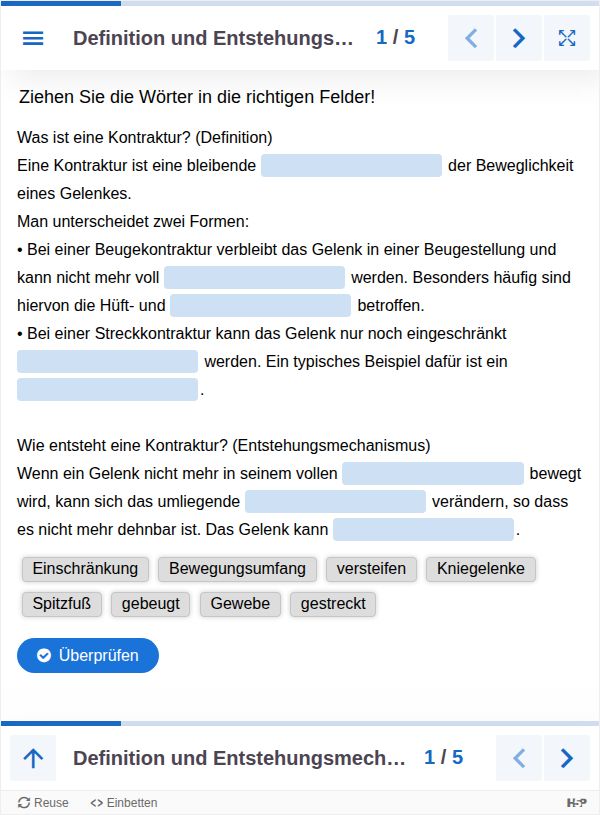Click the blank field after 'Hüft- und'
600x815 pixels.
click(x=260, y=306)
